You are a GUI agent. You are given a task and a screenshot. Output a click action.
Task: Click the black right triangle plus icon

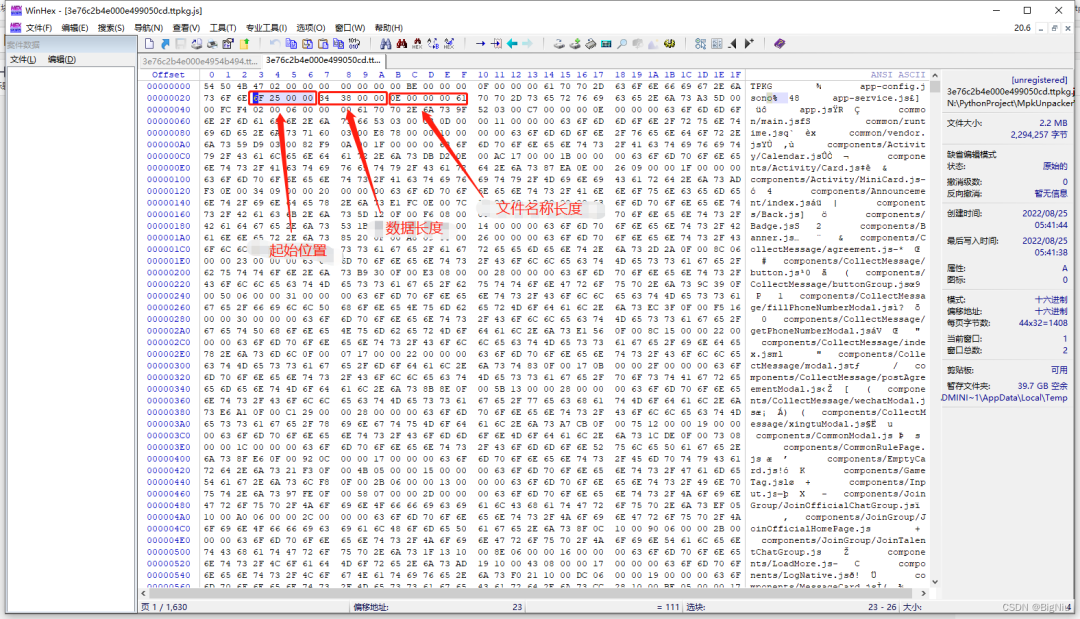[748, 43]
